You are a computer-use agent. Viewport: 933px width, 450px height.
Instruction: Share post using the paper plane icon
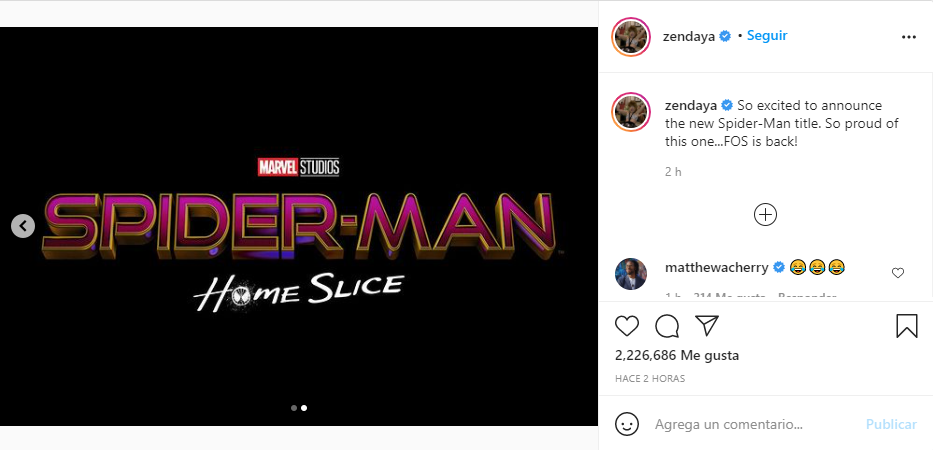pyautogui.click(x=707, y=326)
